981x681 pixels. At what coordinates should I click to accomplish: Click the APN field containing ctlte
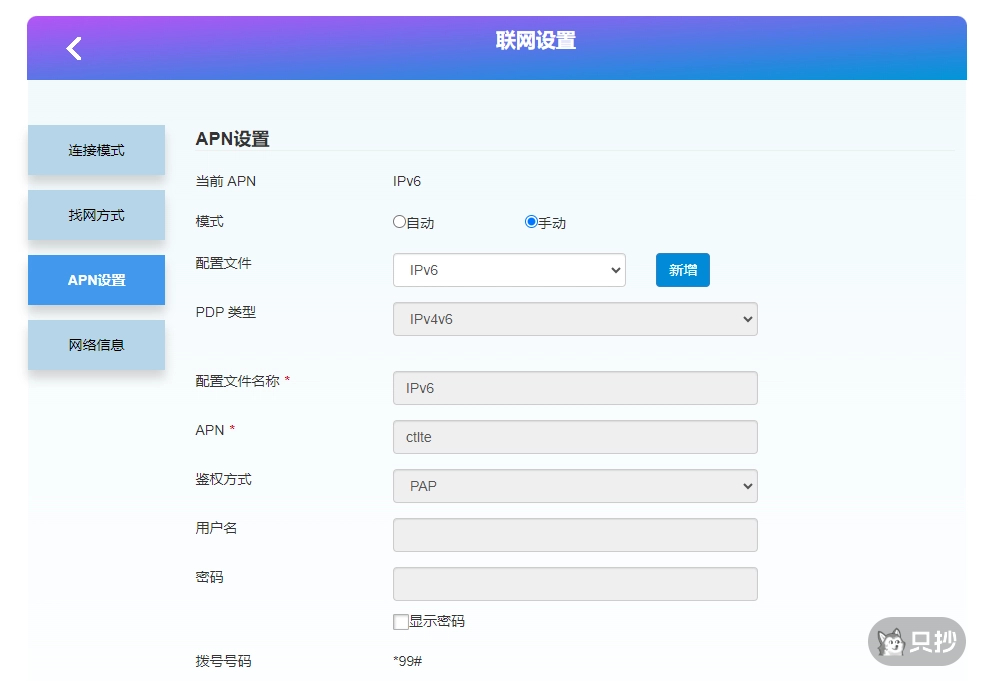[x=575, y=437]
